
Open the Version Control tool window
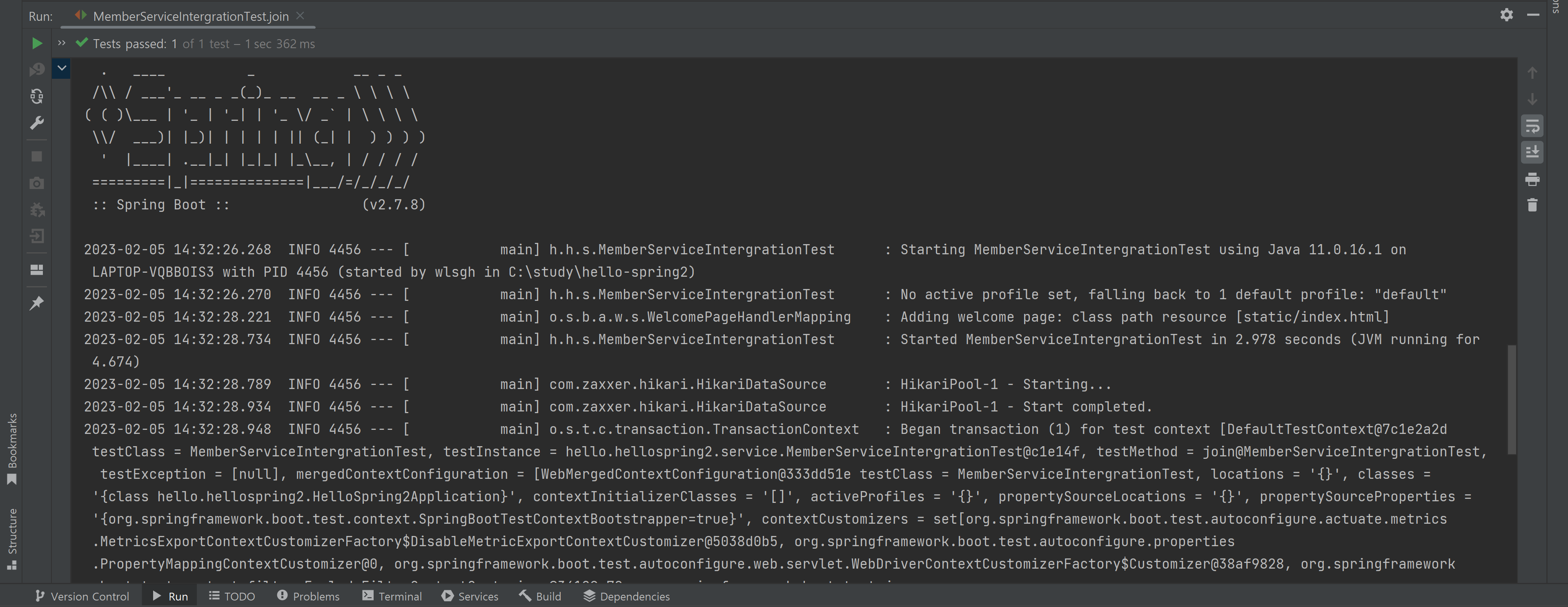(x=82, y=596)
